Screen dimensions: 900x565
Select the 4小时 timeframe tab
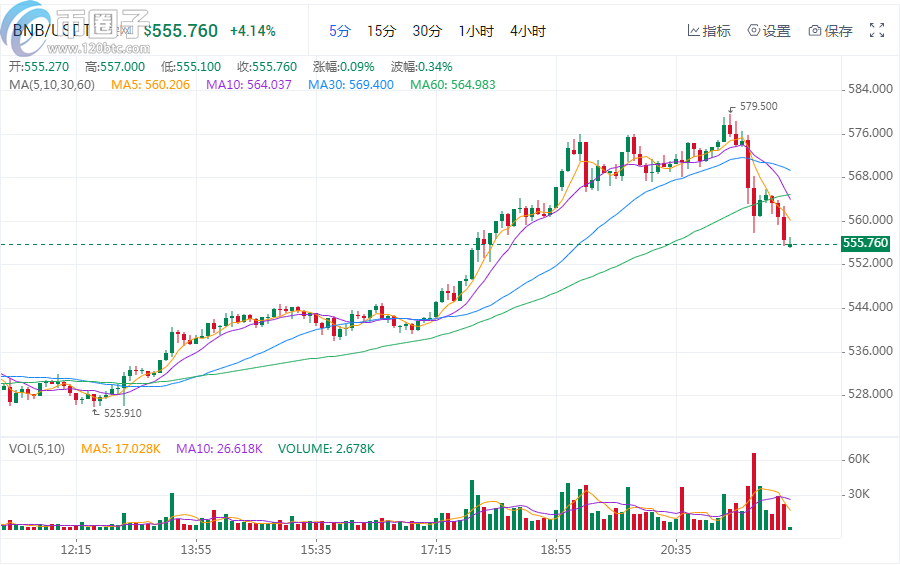[x=527, y=31]
